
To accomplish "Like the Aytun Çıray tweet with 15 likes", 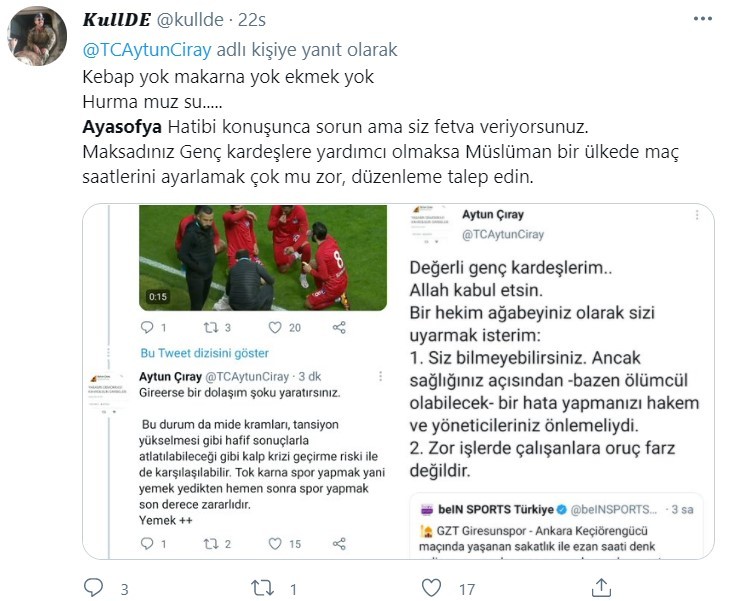I will coord(275,544).
